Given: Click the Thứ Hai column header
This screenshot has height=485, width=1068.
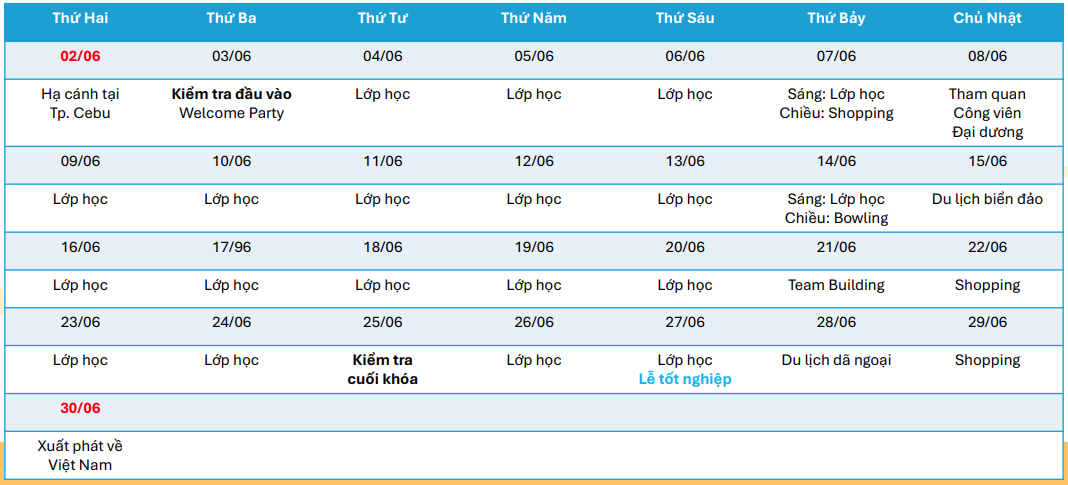Looking at the screenshot, I should pyautogui.click(x=80, y=18).
